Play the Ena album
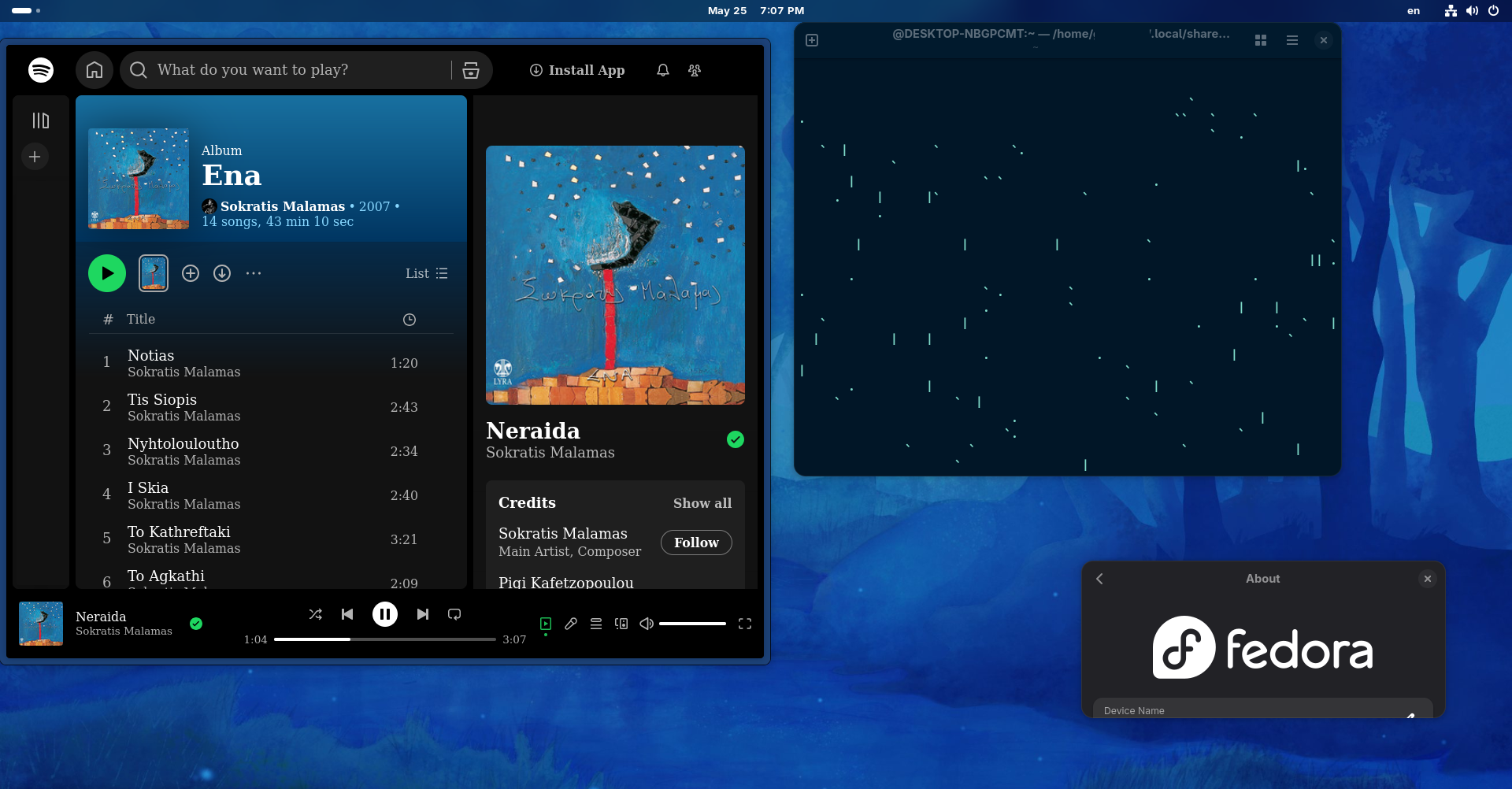This screenshot has height=789, width=1512. click(107, 273)
